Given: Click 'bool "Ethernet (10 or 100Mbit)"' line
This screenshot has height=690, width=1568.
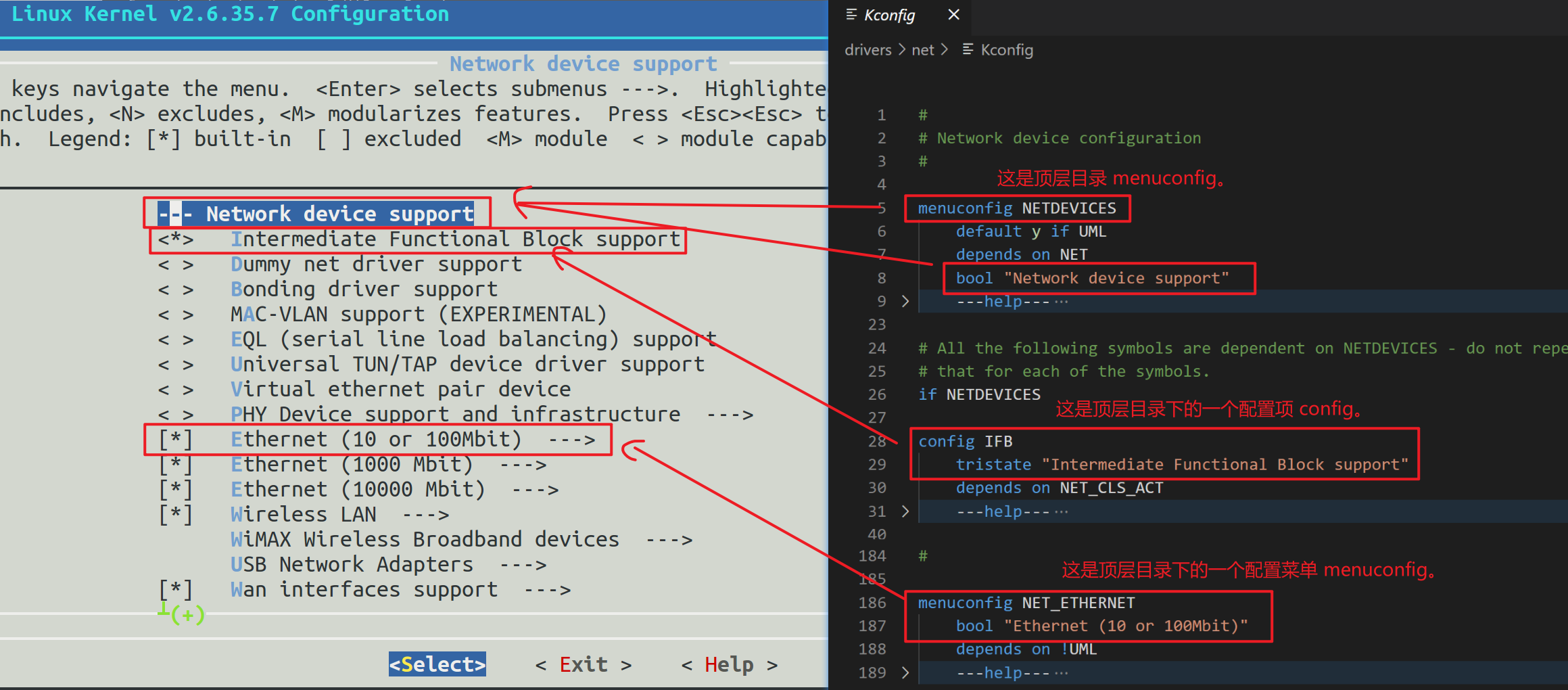Looking at the screenshot, I should (x=1102, y=626).
